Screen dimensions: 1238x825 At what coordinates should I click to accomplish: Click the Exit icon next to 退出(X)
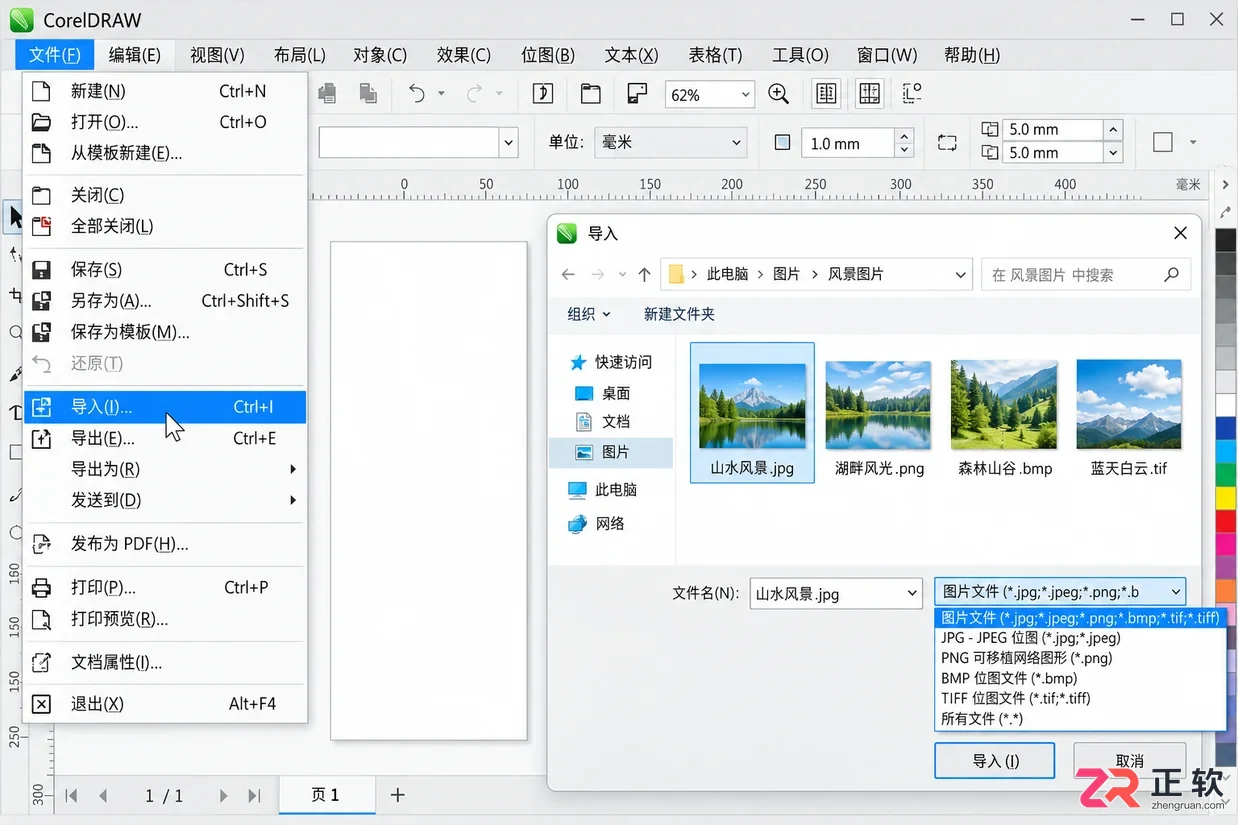click(41, 704)
